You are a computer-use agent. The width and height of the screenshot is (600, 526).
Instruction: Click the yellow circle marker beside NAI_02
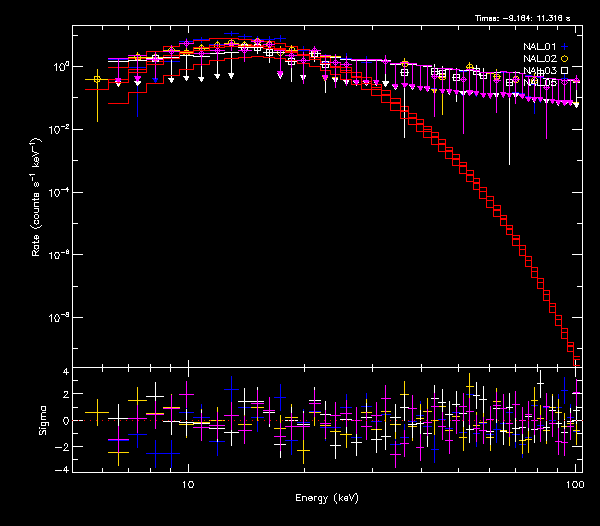564,59
